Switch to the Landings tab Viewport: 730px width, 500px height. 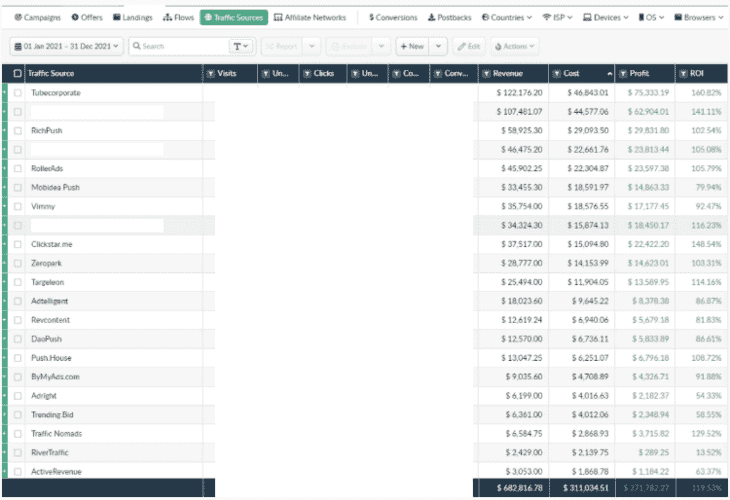tap(133, 17)
